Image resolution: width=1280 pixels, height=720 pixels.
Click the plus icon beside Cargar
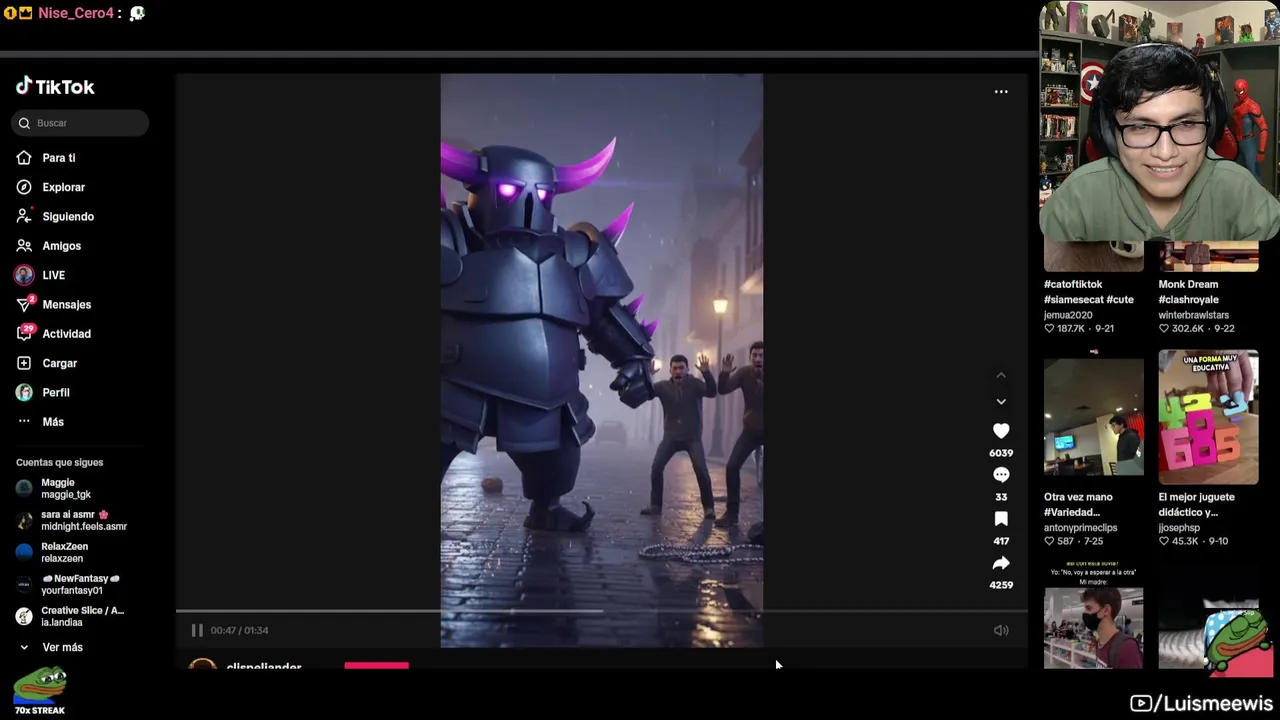24,363
